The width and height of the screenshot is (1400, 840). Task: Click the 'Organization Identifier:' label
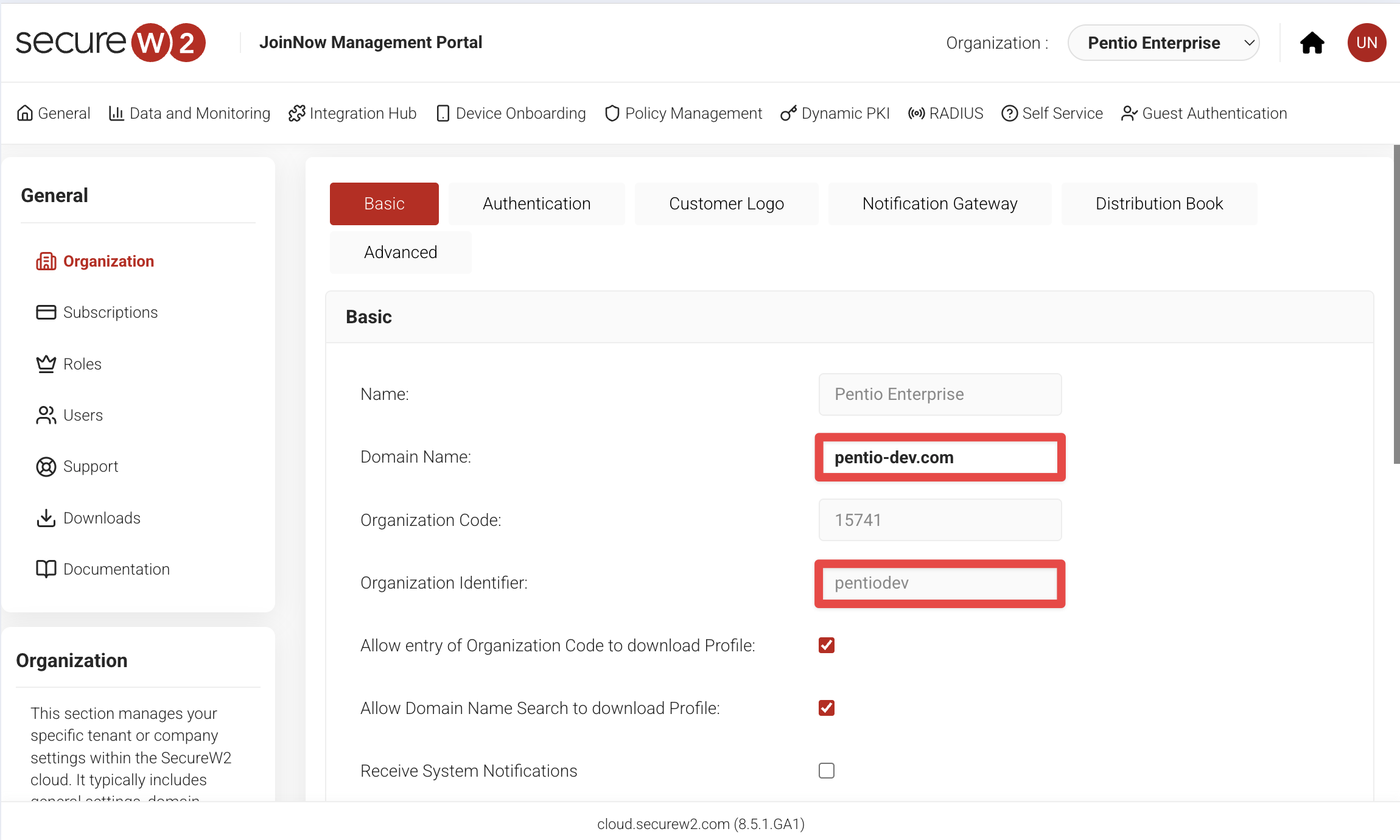coord(444,583)
